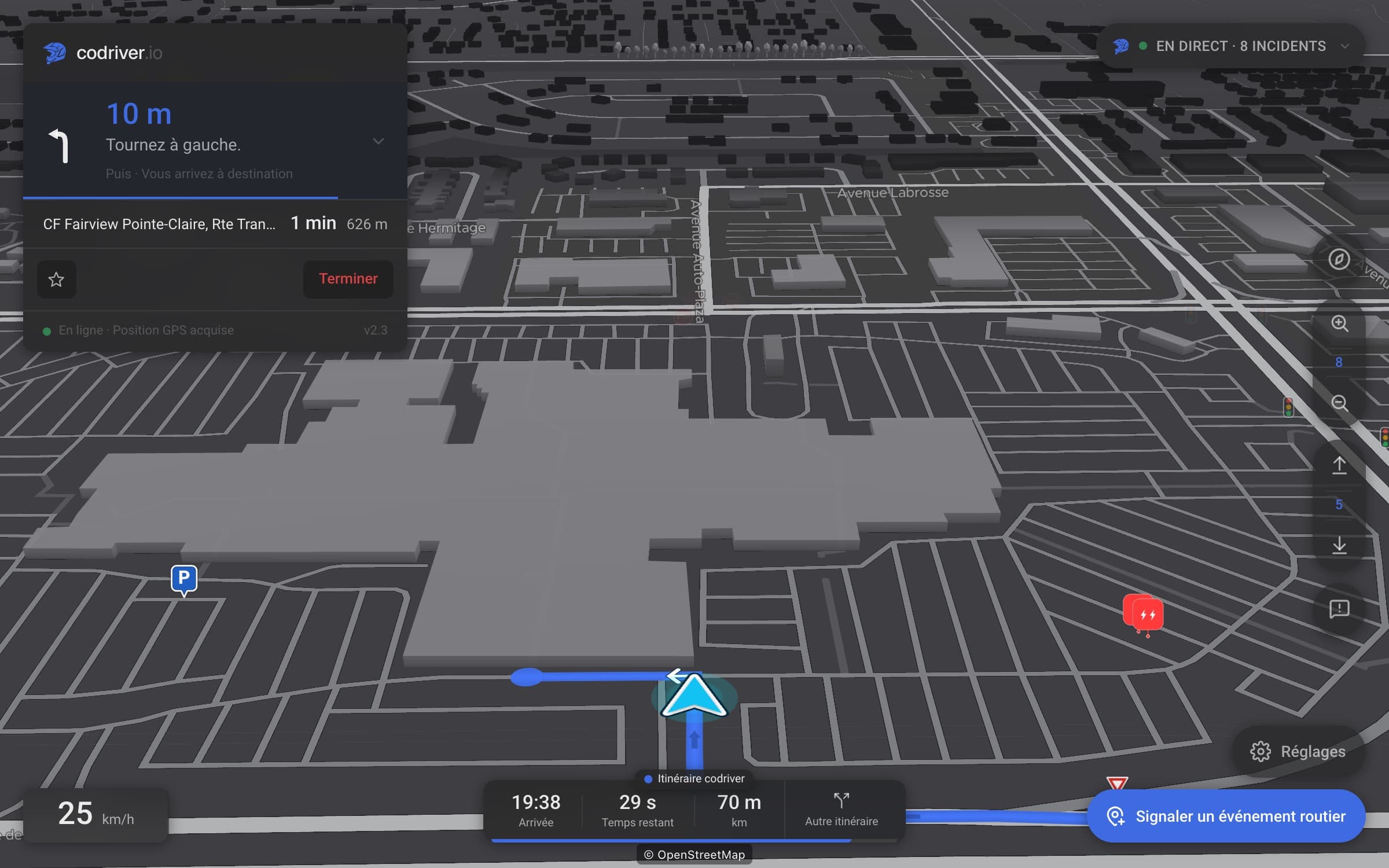Click version label v2.3

tap(376, 330)
